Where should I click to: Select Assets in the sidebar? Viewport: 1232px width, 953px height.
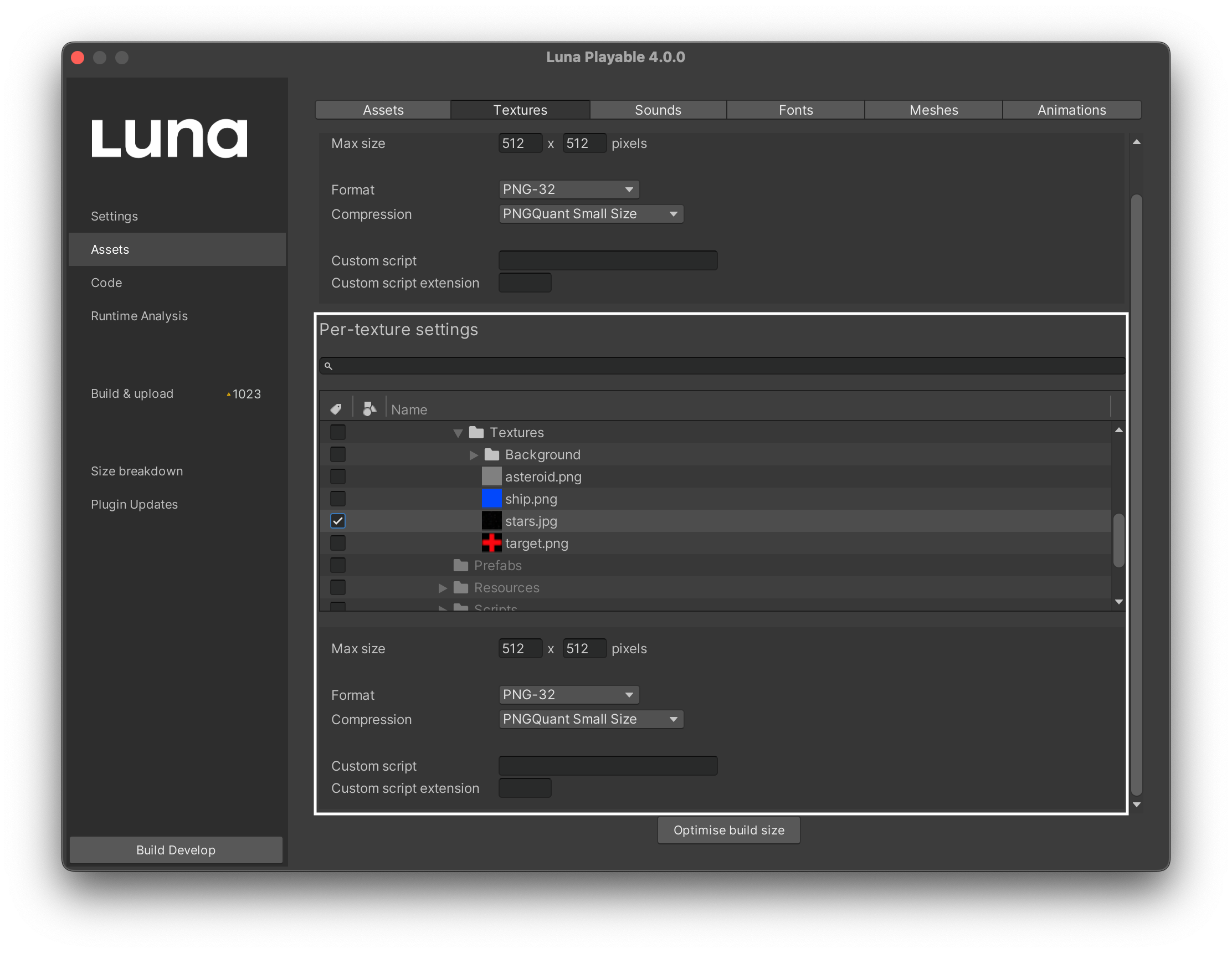point(177,249)
